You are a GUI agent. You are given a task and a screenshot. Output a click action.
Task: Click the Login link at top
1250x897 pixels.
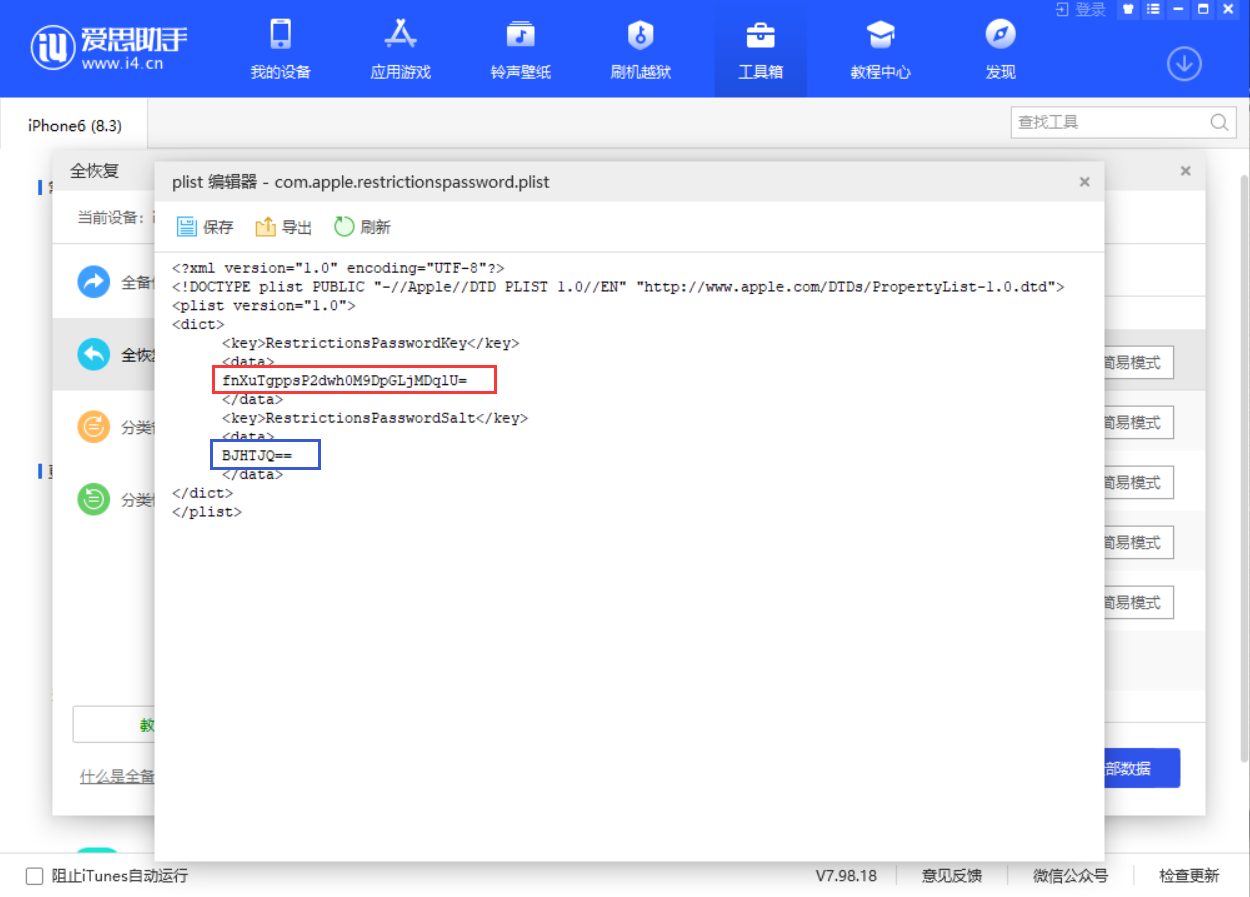point(1081,10)
